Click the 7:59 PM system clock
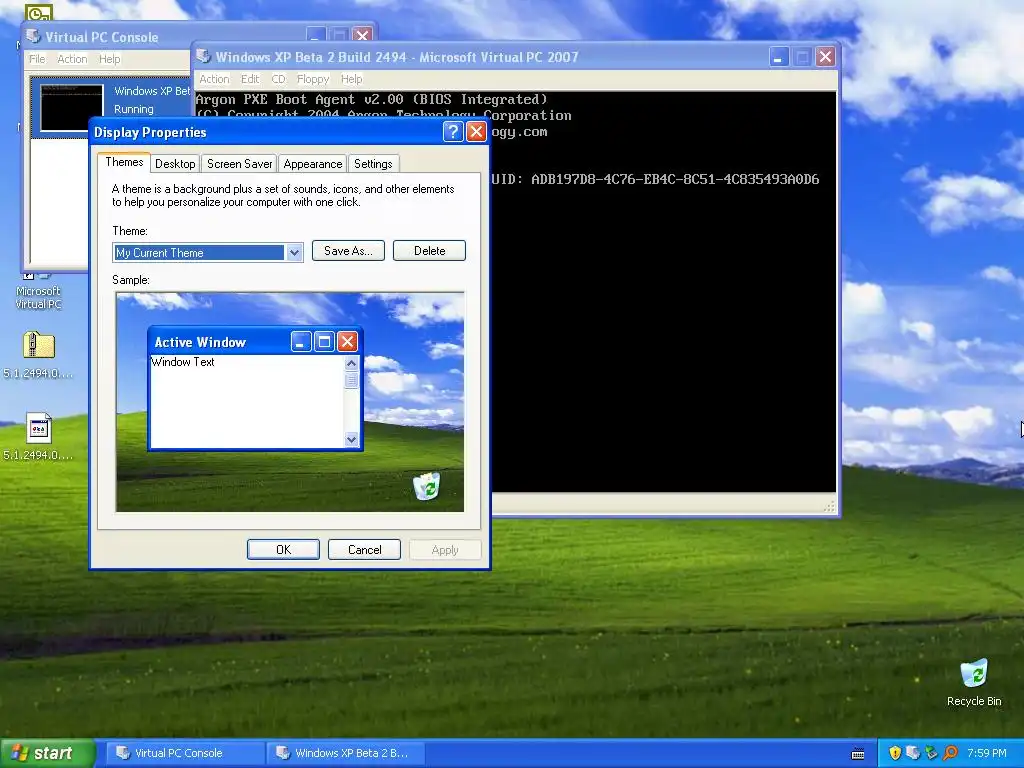 (987, 753)
